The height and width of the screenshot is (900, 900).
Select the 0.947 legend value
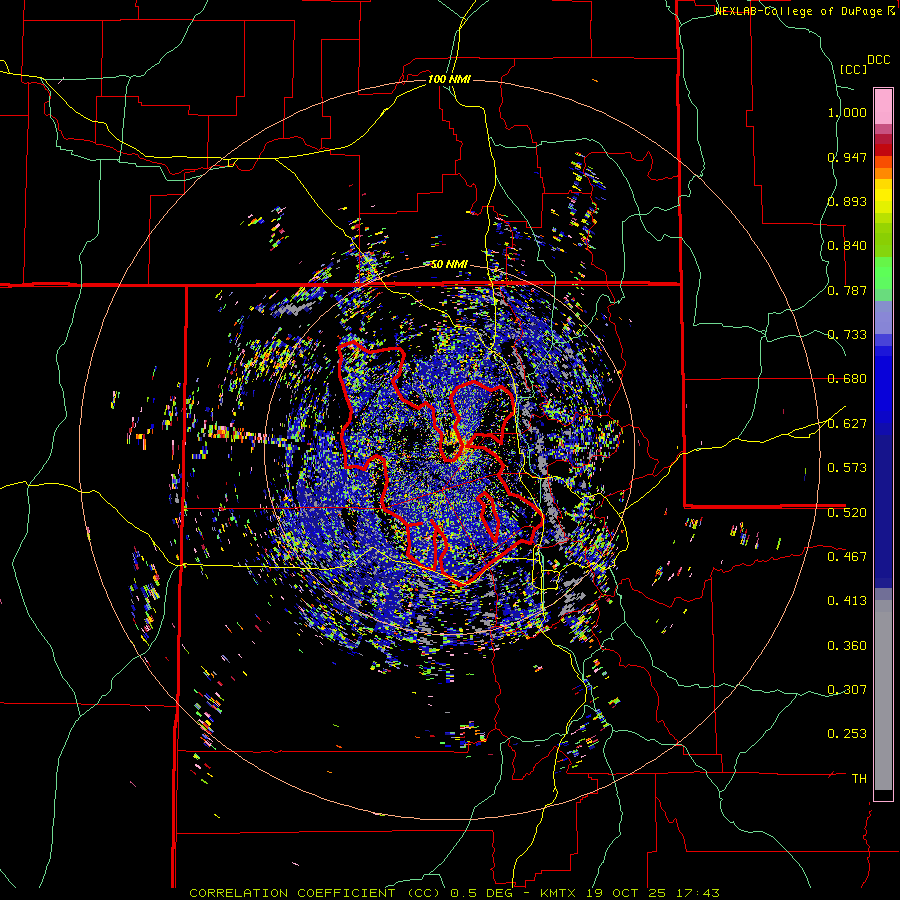click(x=847, y=157)
